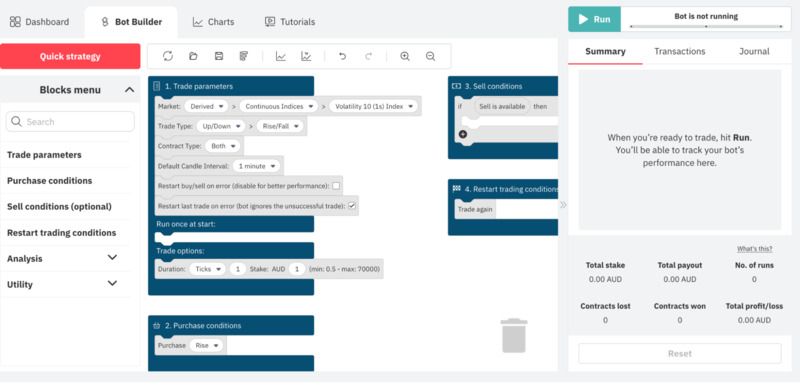Viewport: 800px width, 385px height.
Task: Click the Contracts won label
Action: tap(680, 306)
